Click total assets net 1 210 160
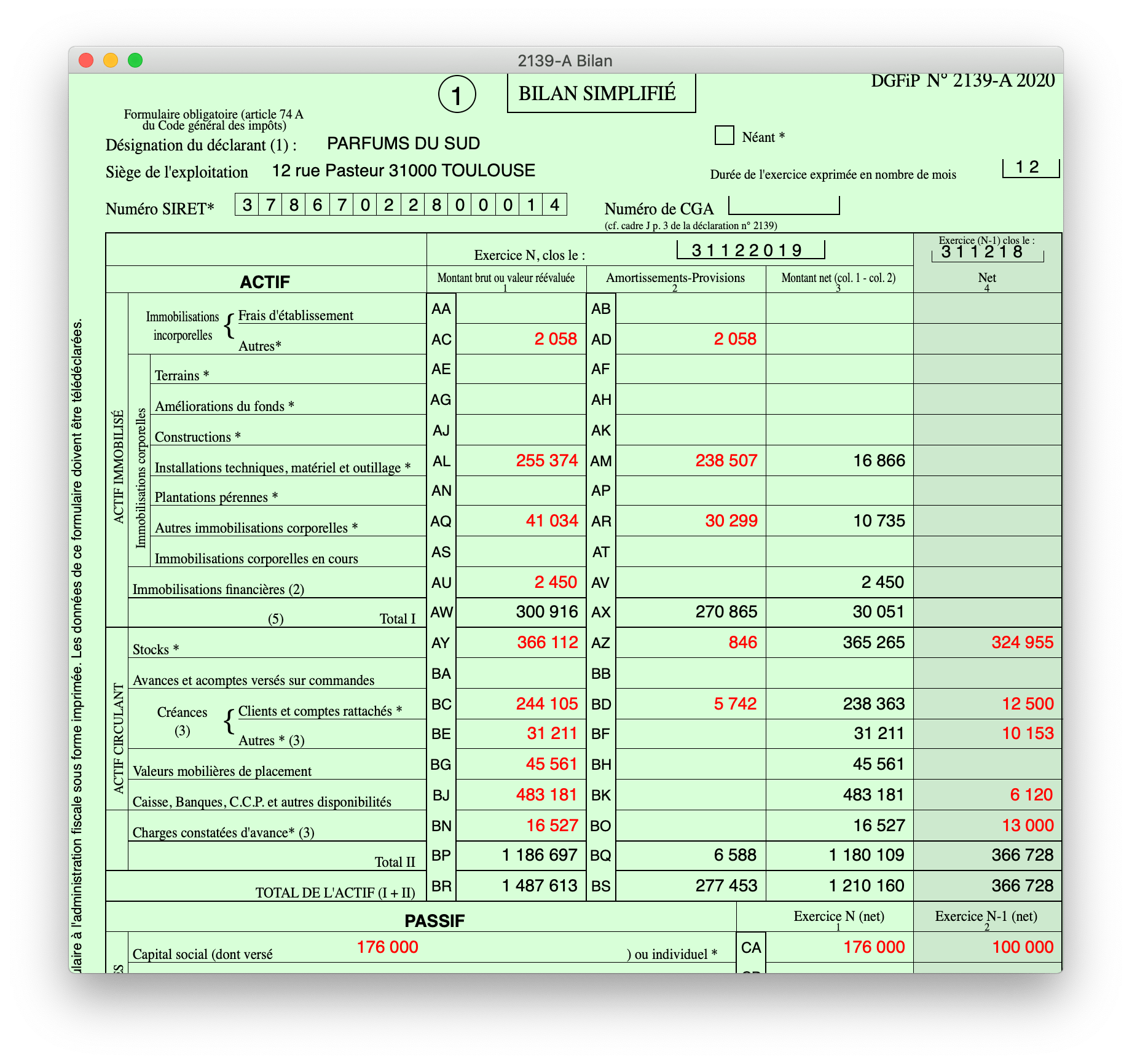Screen dimensions: 1132x1064 [x=839, y=886]
